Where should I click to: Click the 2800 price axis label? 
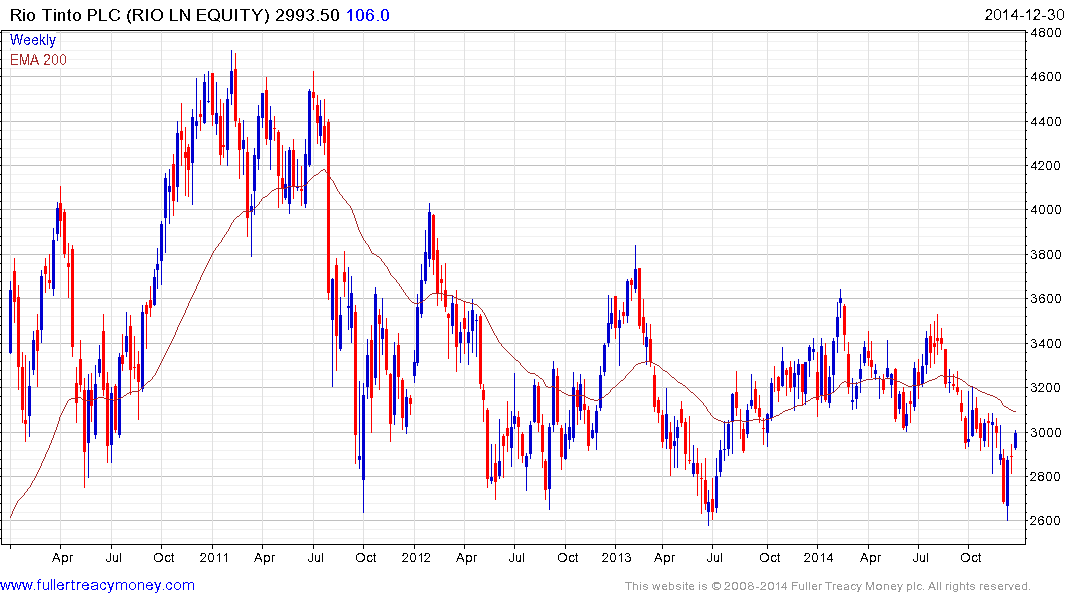(x=1046, y=476)
